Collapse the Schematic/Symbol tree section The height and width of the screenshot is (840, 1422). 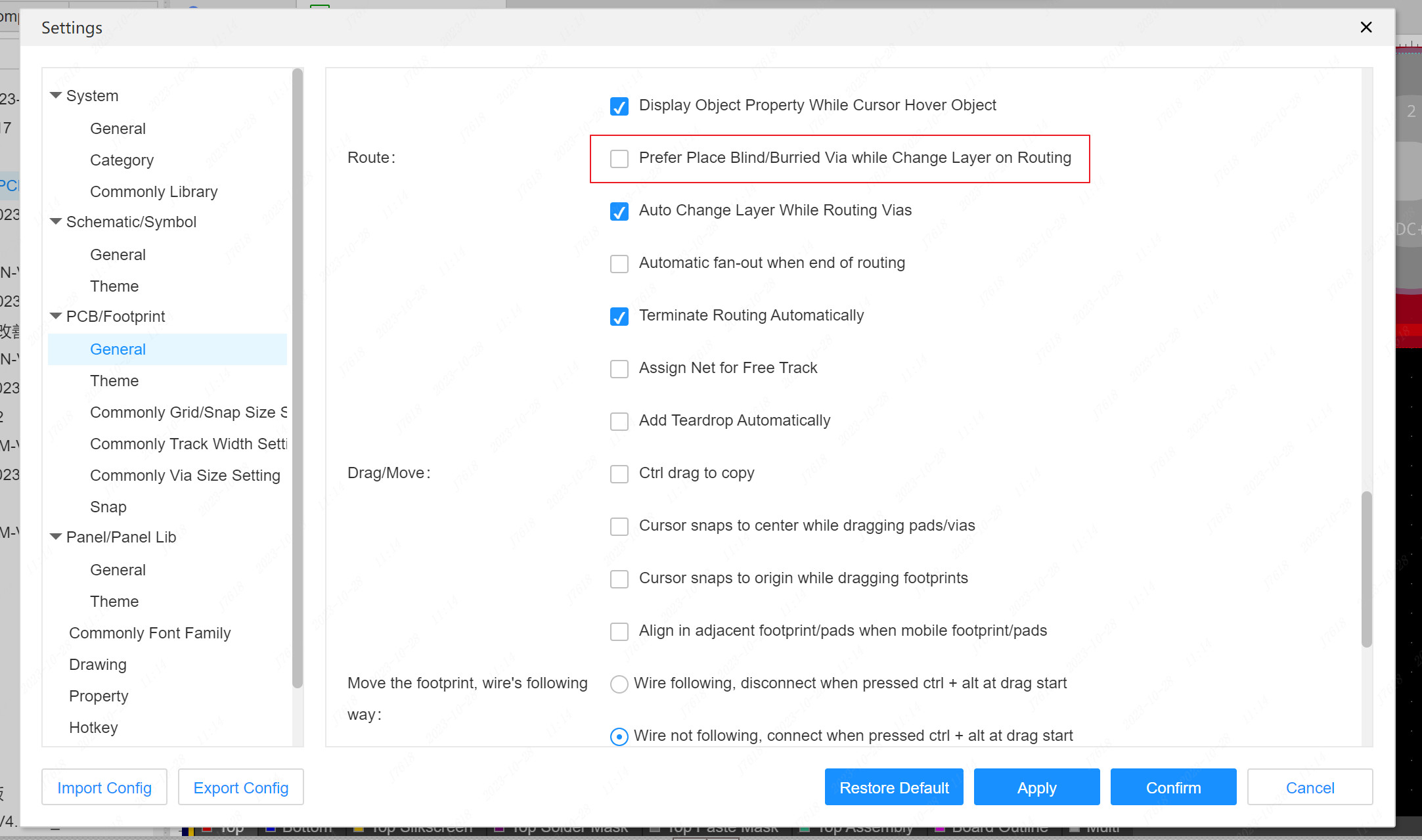[56, 222]
